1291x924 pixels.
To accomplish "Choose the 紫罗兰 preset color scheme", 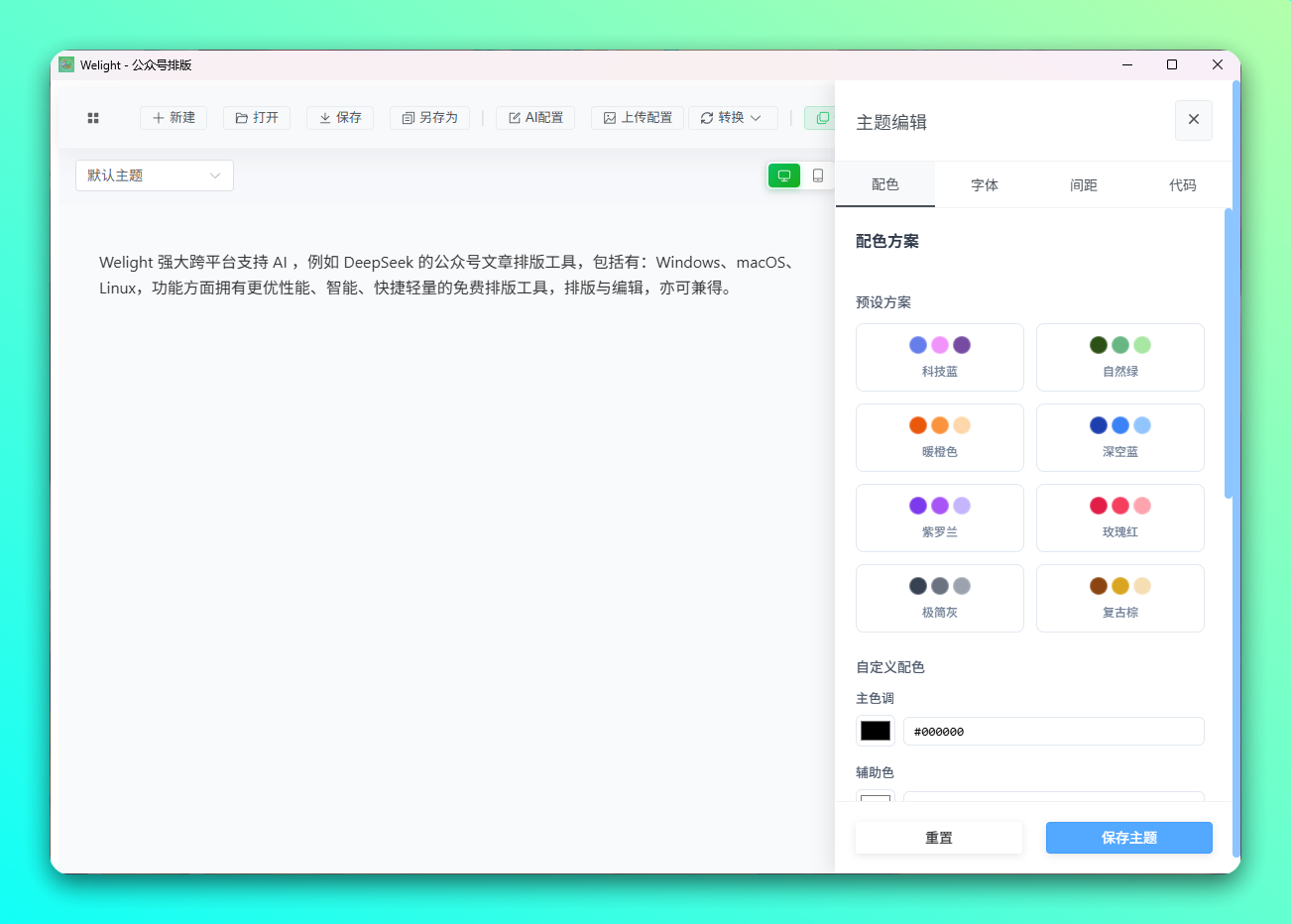I will pos(940,519).
